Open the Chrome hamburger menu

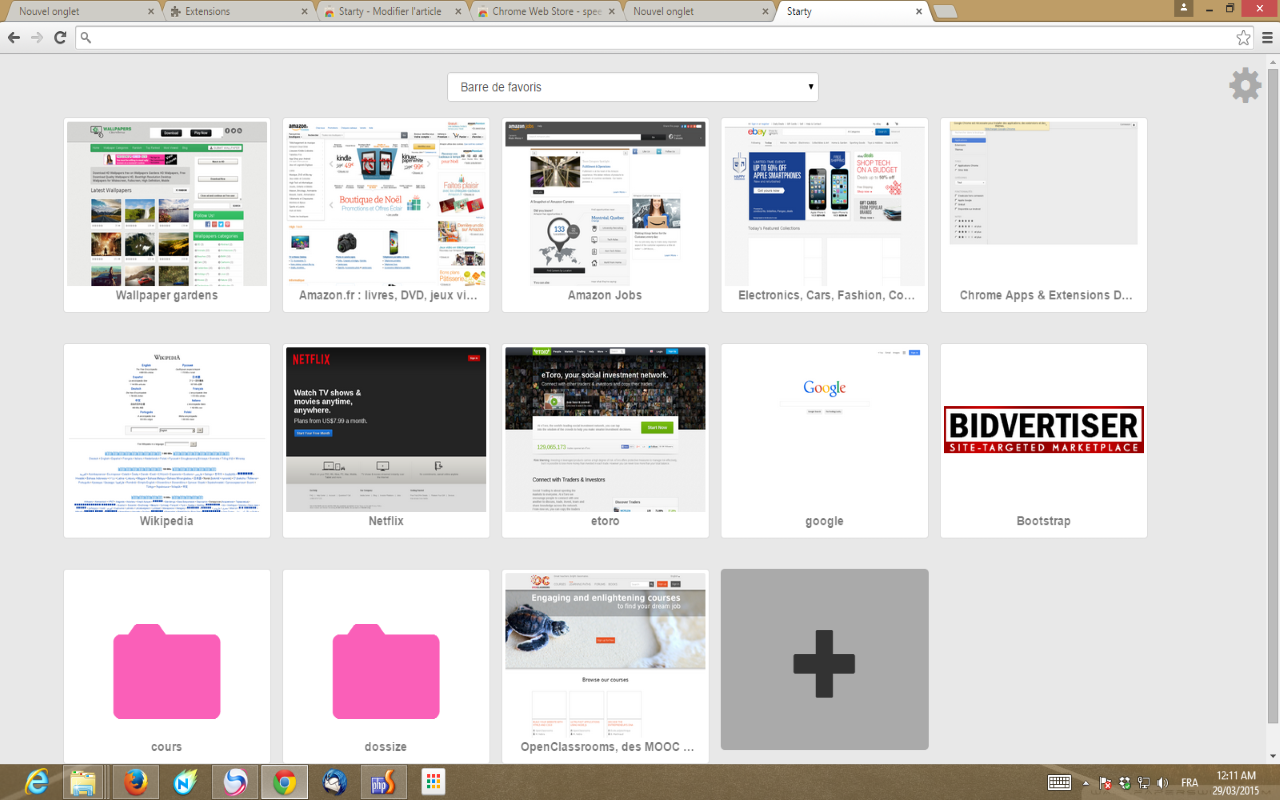(x=1267, y=38)
